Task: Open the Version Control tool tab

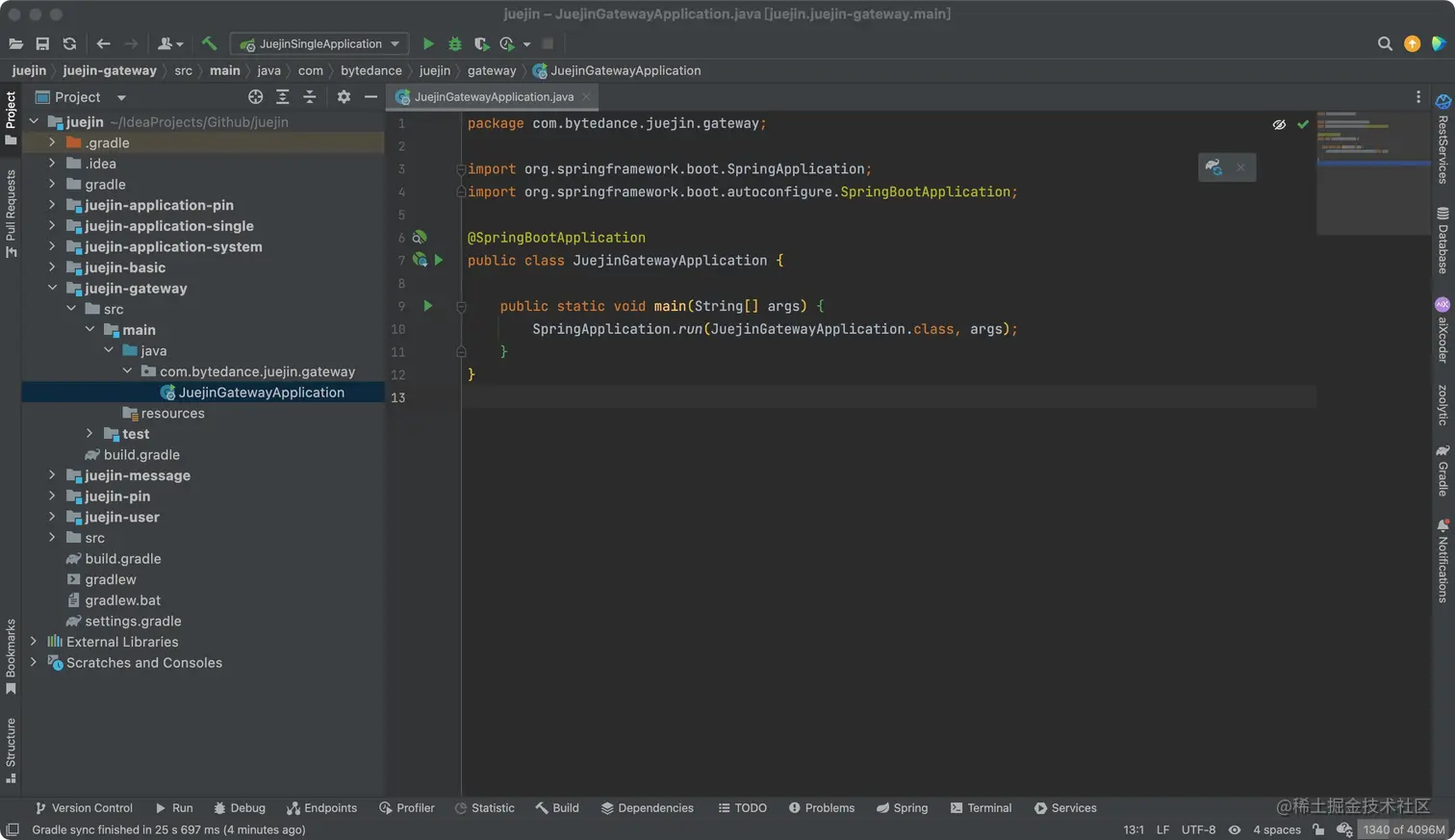Action: tap(84, 808)
